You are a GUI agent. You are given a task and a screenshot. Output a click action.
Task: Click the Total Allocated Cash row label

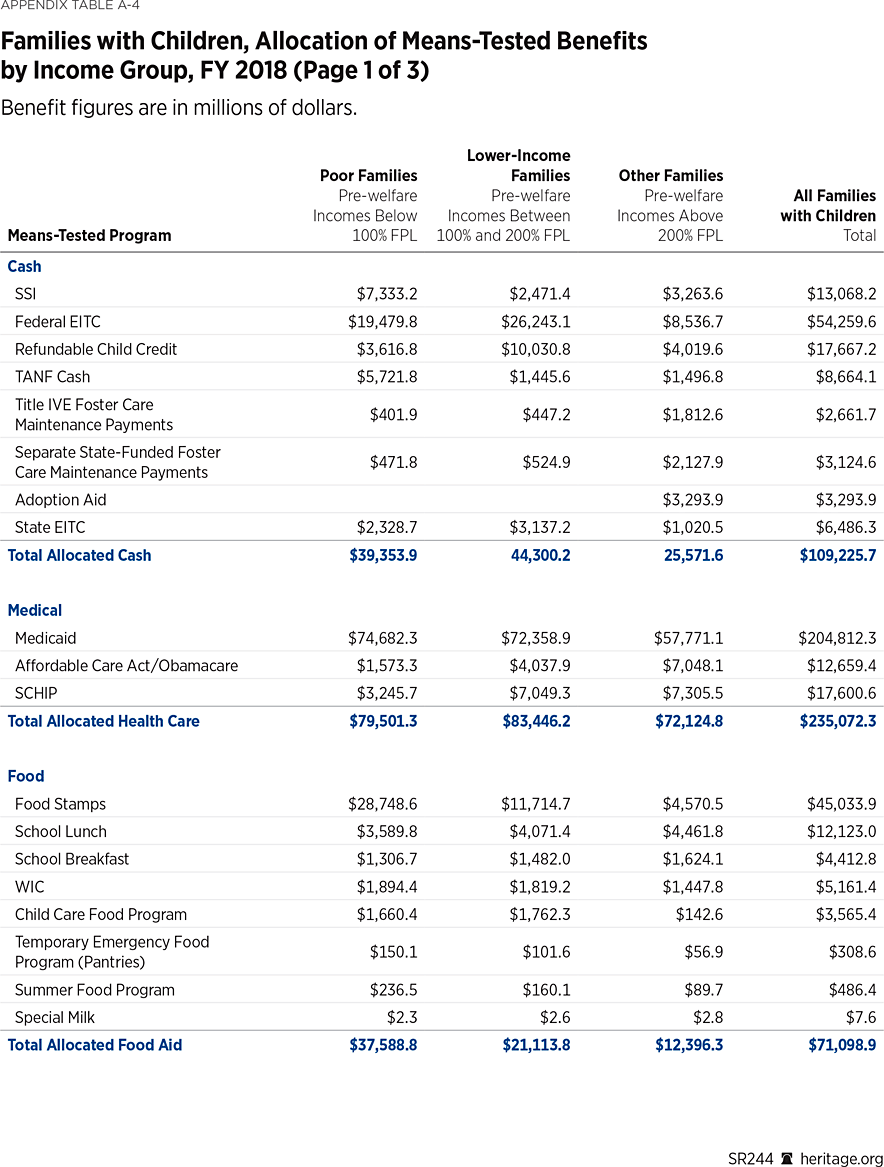click(x=80, y=555)
